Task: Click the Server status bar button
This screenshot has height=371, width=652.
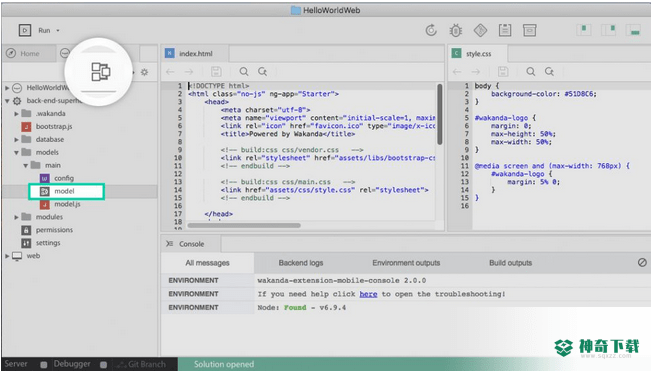Action: (16, 364)
